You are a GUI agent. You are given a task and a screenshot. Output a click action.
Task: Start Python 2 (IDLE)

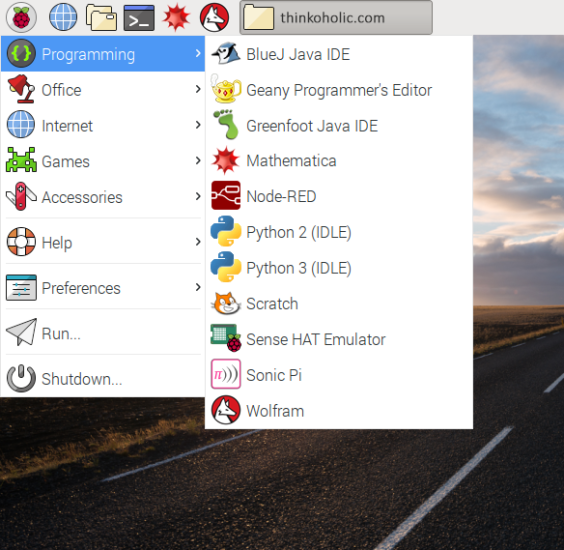(339, 232)
